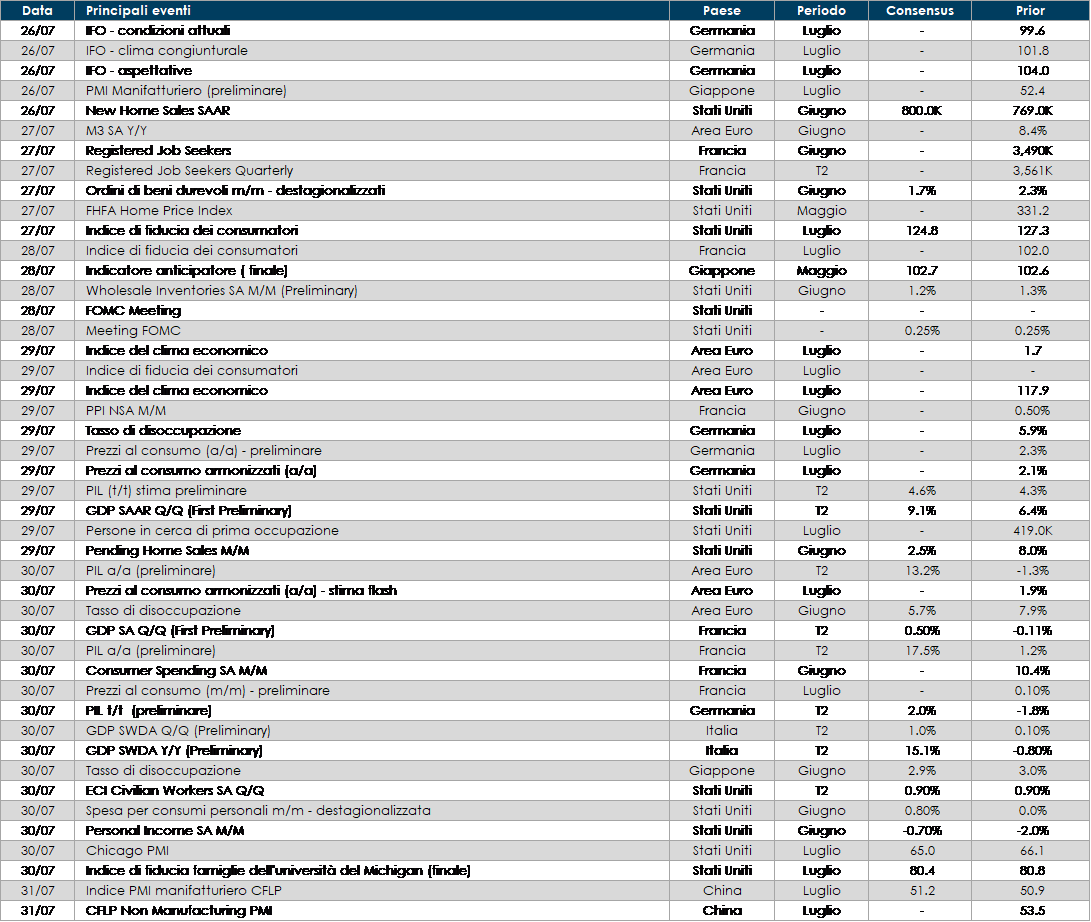The width and height of the screenshot is (1091, 922).
Task: Select the 419.0K prior value
Action: point(1031,531)
